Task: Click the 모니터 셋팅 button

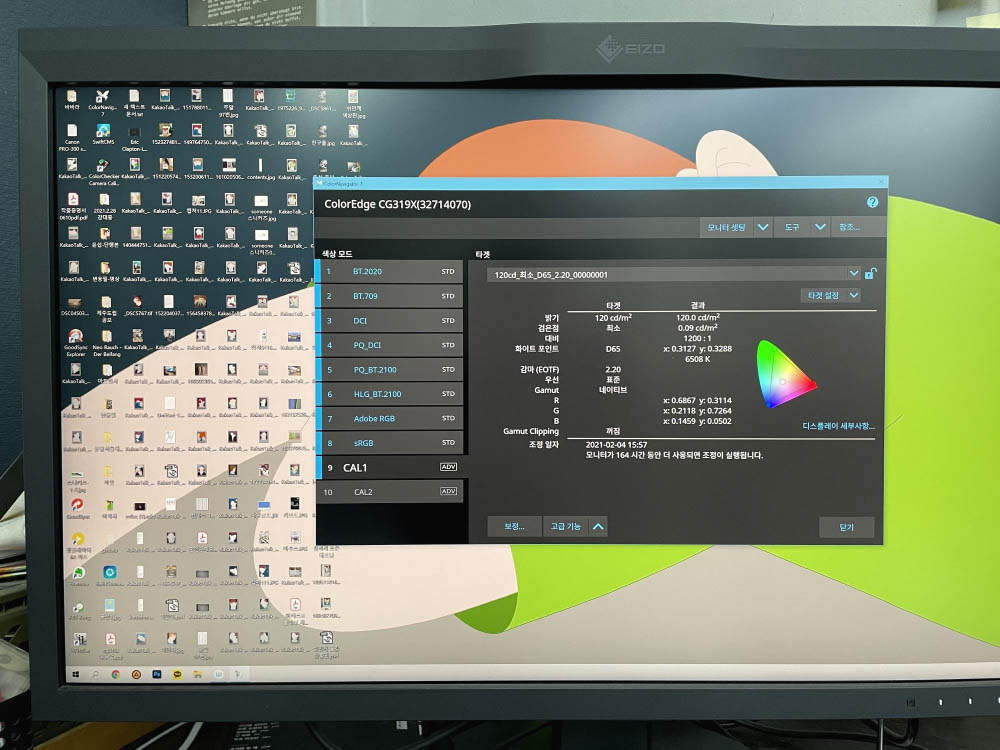Action: point(727,227)
